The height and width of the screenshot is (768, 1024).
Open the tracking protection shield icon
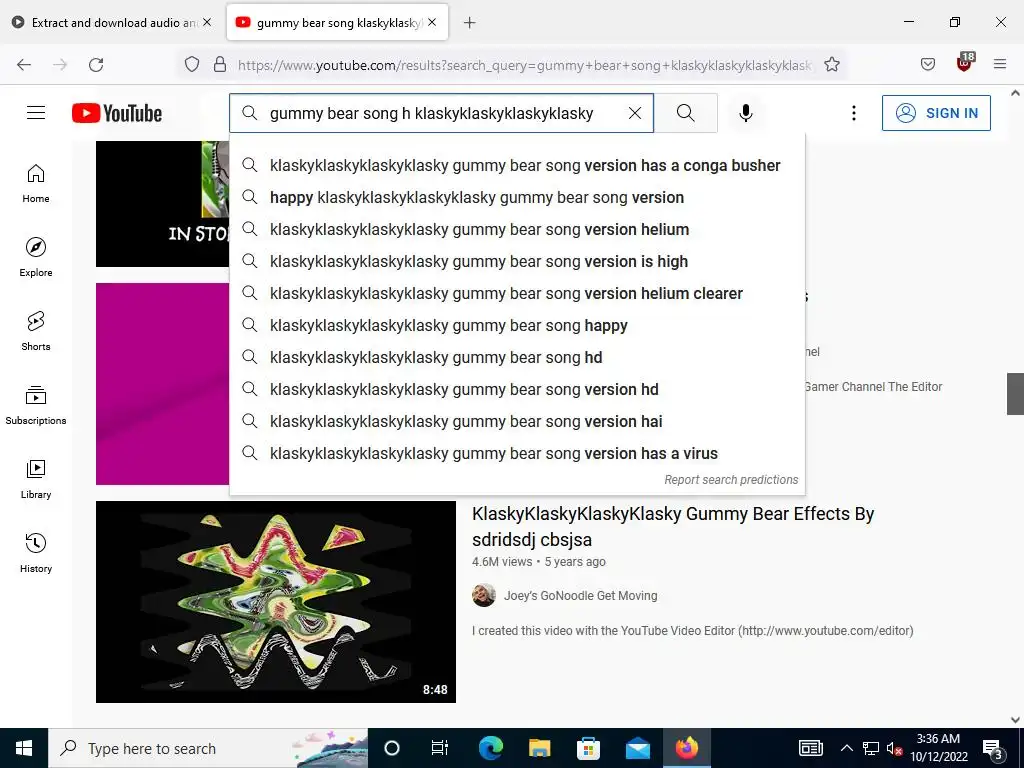[191, 64]
